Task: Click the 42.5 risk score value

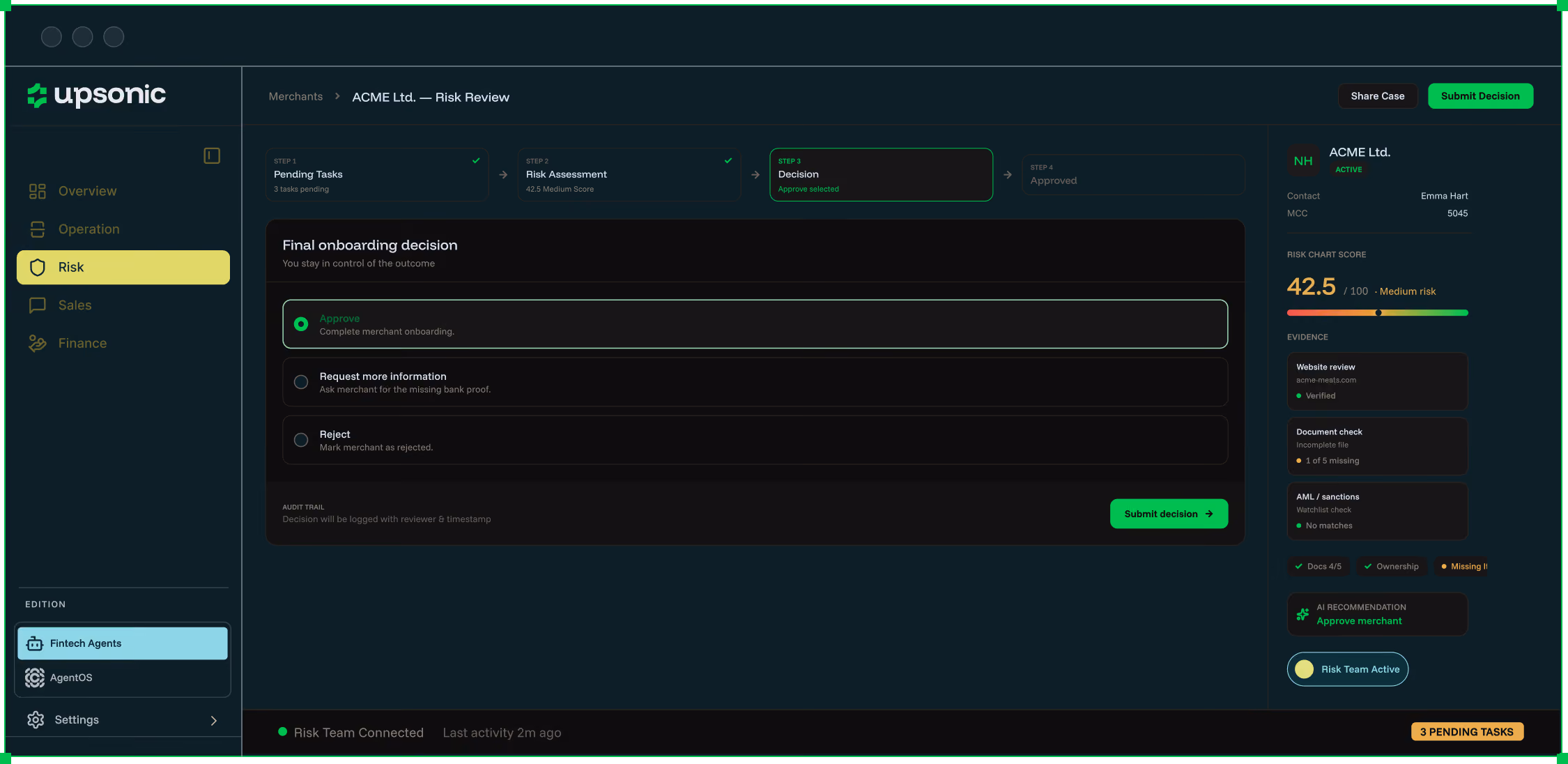Action: (x=1312, y=286)
